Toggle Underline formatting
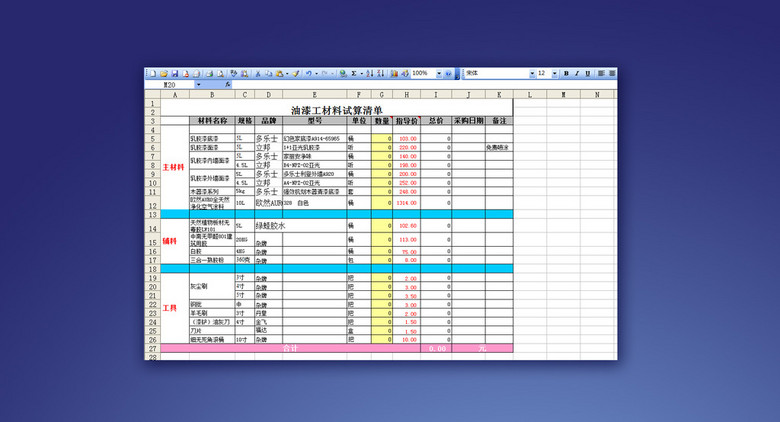 [x=588, y=74]
